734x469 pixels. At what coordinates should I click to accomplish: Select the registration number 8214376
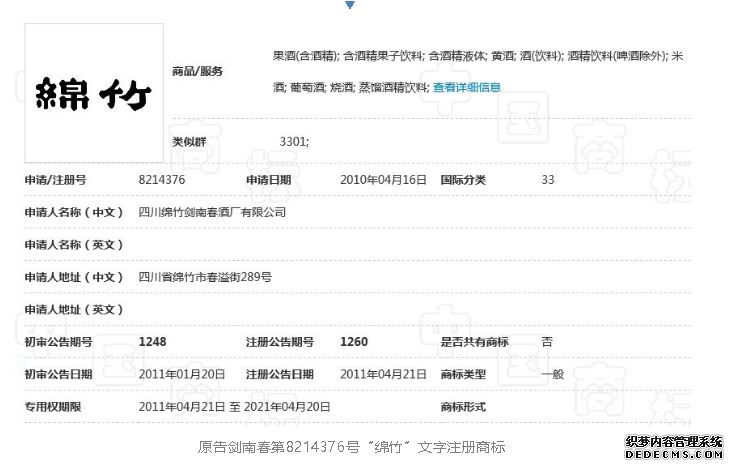tap(162, 180)
